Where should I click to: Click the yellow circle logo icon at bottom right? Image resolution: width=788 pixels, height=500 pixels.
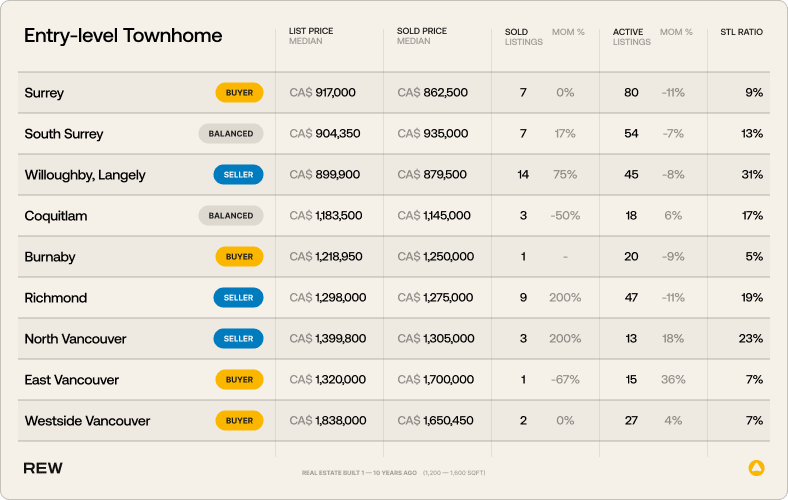tap(756, 468)
